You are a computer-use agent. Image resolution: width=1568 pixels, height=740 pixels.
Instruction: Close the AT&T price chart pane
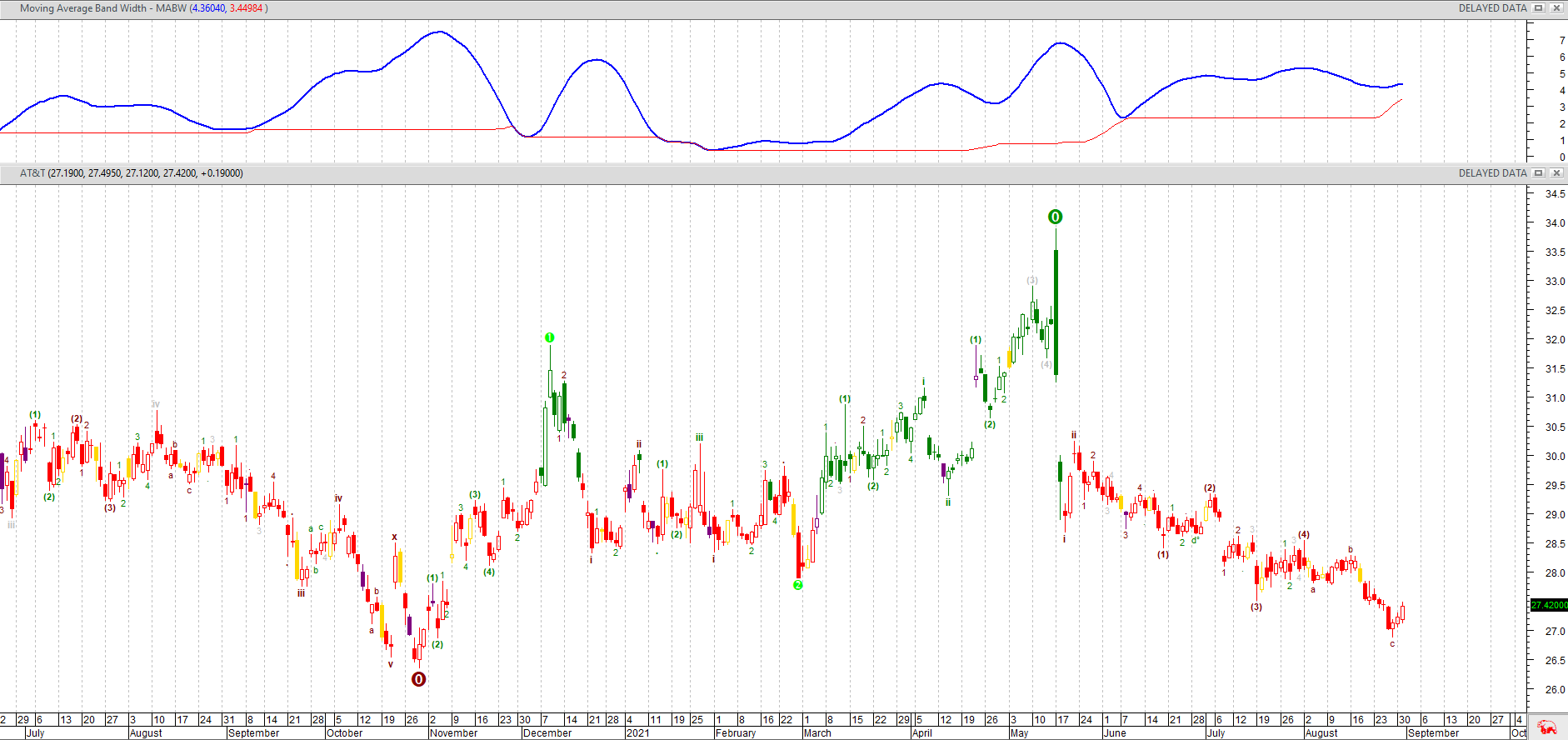point(1556,173)
